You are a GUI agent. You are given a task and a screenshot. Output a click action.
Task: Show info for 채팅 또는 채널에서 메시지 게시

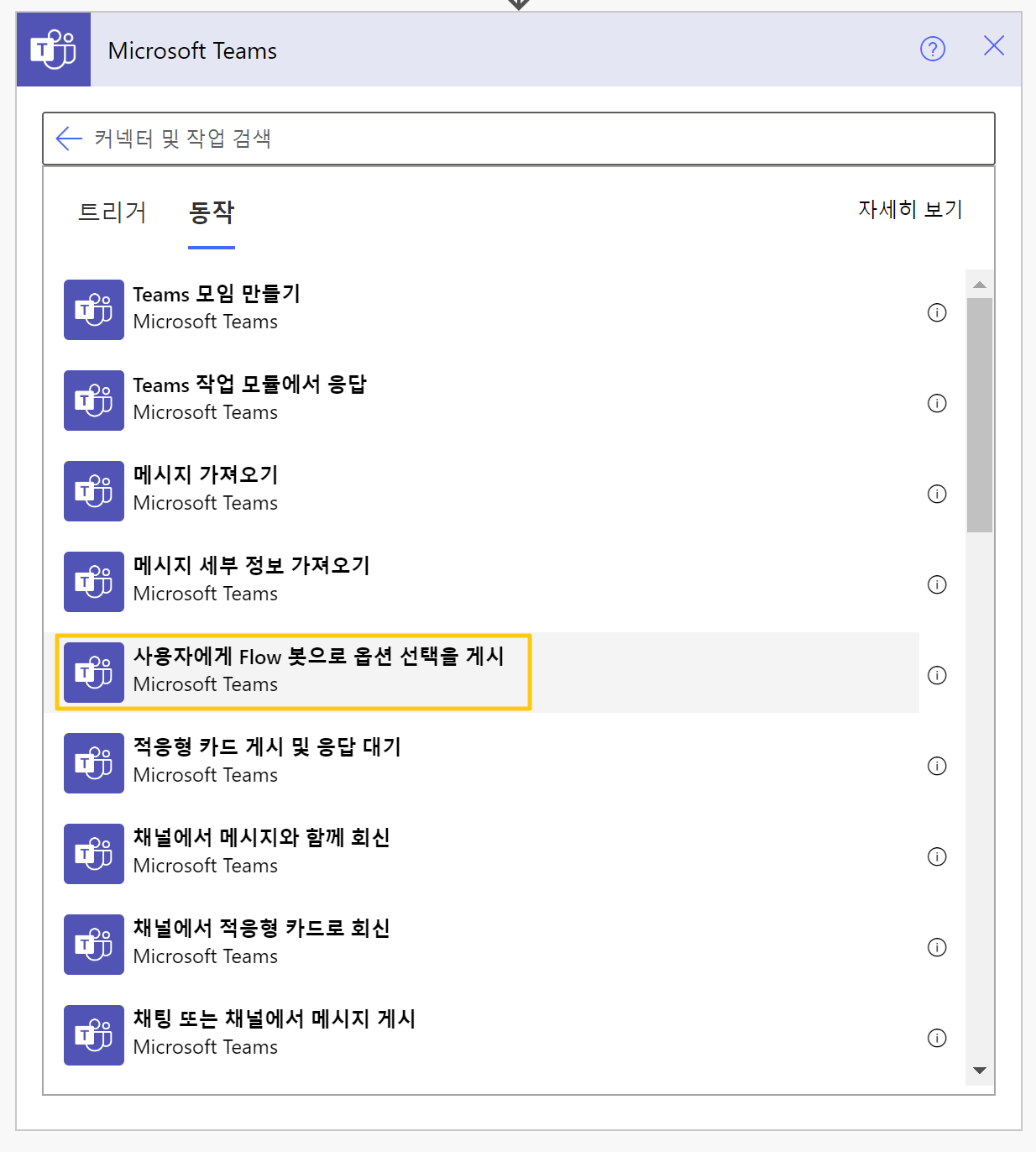(x=937, y=1038)
